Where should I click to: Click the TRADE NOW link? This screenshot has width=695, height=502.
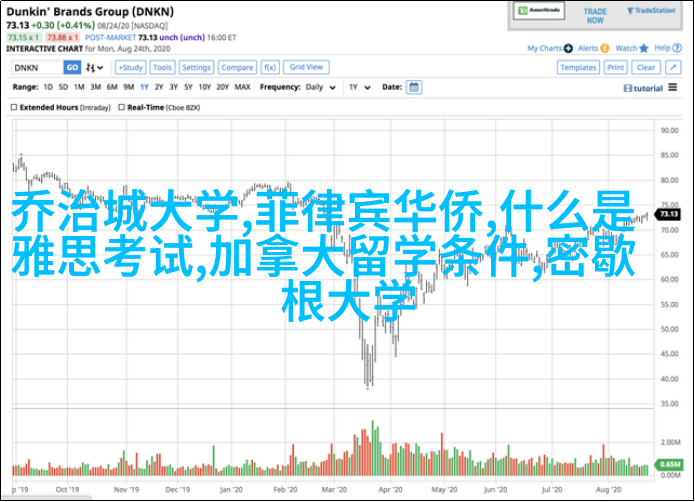(x=595, y=16)
